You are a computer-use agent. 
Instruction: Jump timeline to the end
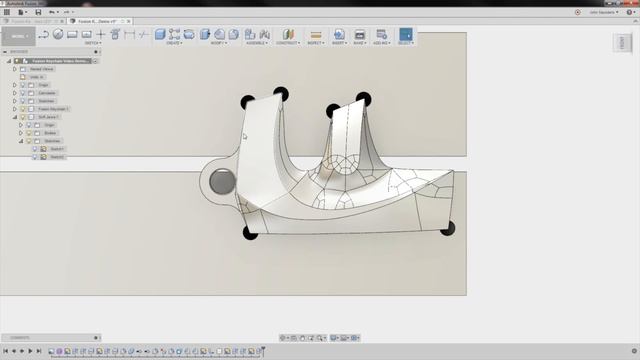39,351
